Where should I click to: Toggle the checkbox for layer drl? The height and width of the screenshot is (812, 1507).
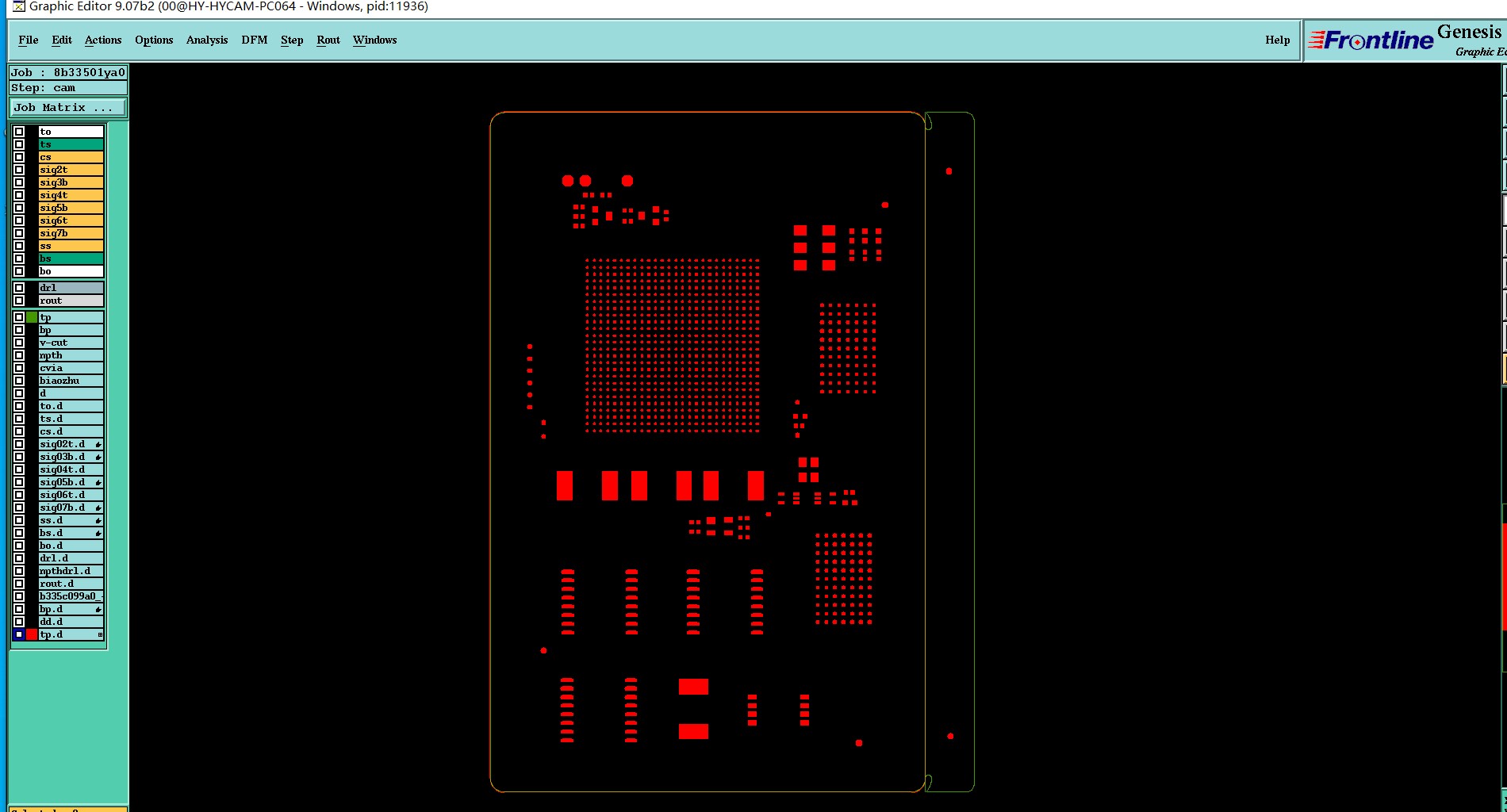19,288
